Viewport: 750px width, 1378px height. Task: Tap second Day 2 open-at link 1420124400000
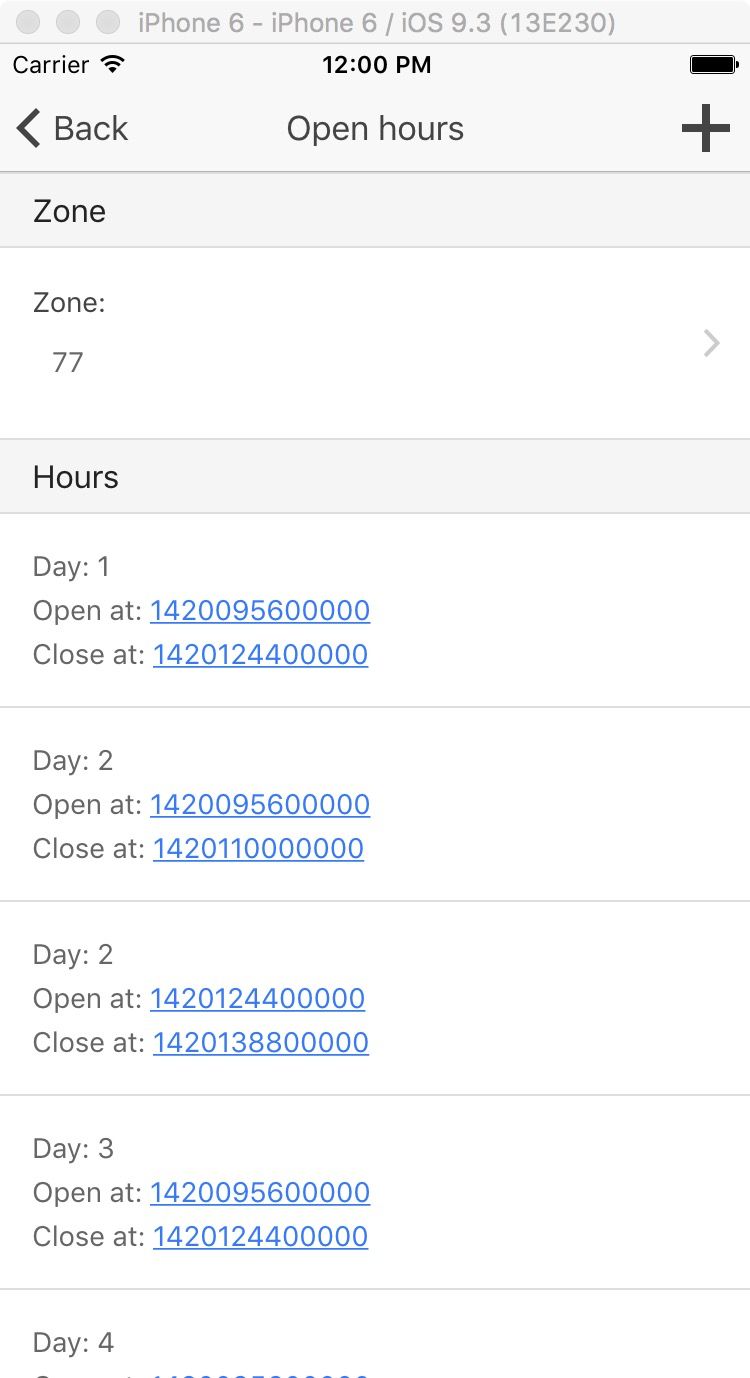click(257, 998)
